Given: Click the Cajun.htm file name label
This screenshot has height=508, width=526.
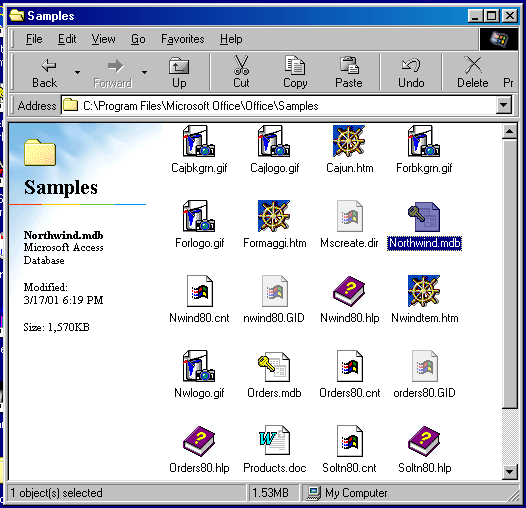Looking at the screenshot, I should click(x=350, y=168).
